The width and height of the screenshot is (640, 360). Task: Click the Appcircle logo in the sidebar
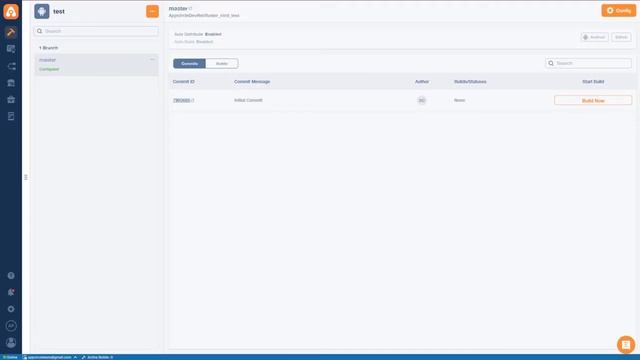[11, 11]
